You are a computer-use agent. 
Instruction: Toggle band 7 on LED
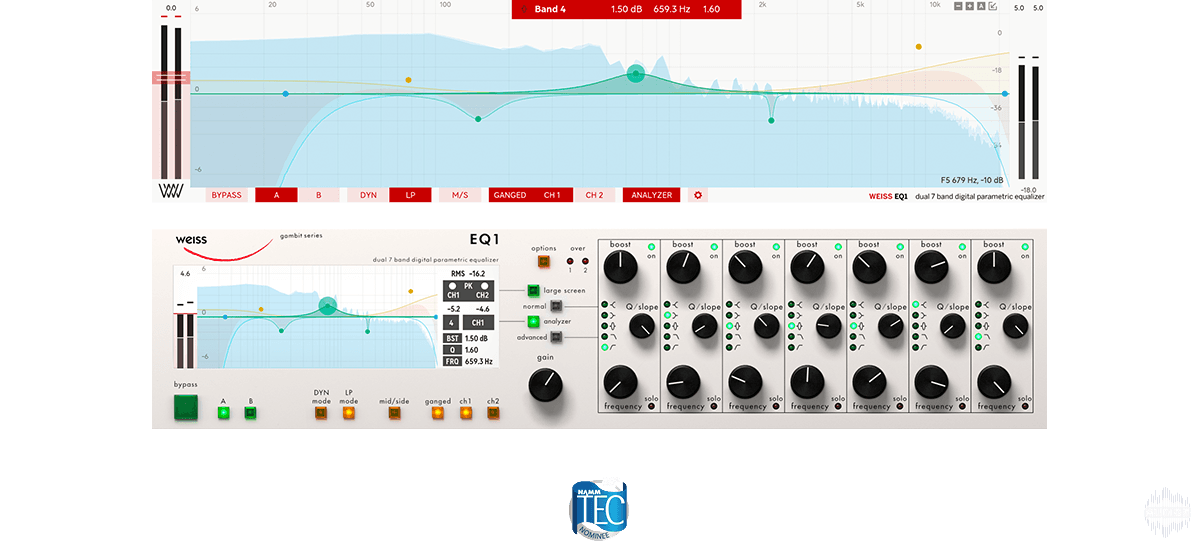click(1024, 246)
